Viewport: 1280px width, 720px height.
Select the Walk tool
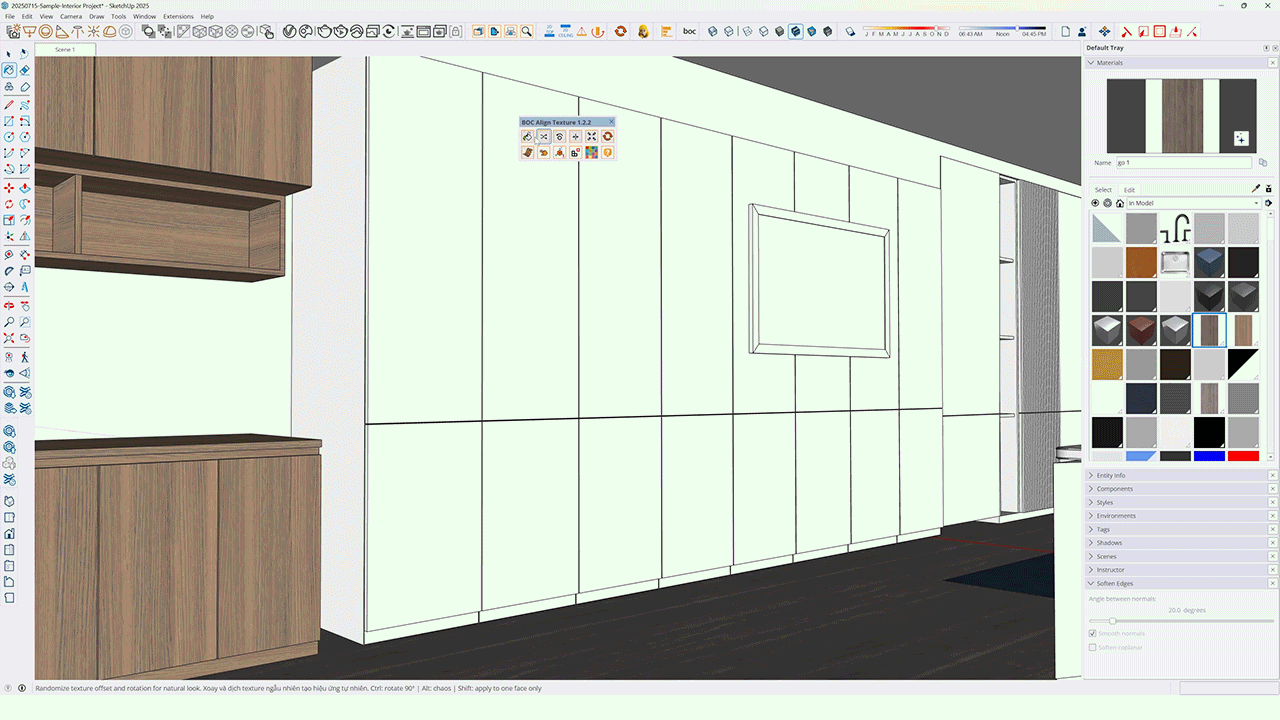click(24, 356)
